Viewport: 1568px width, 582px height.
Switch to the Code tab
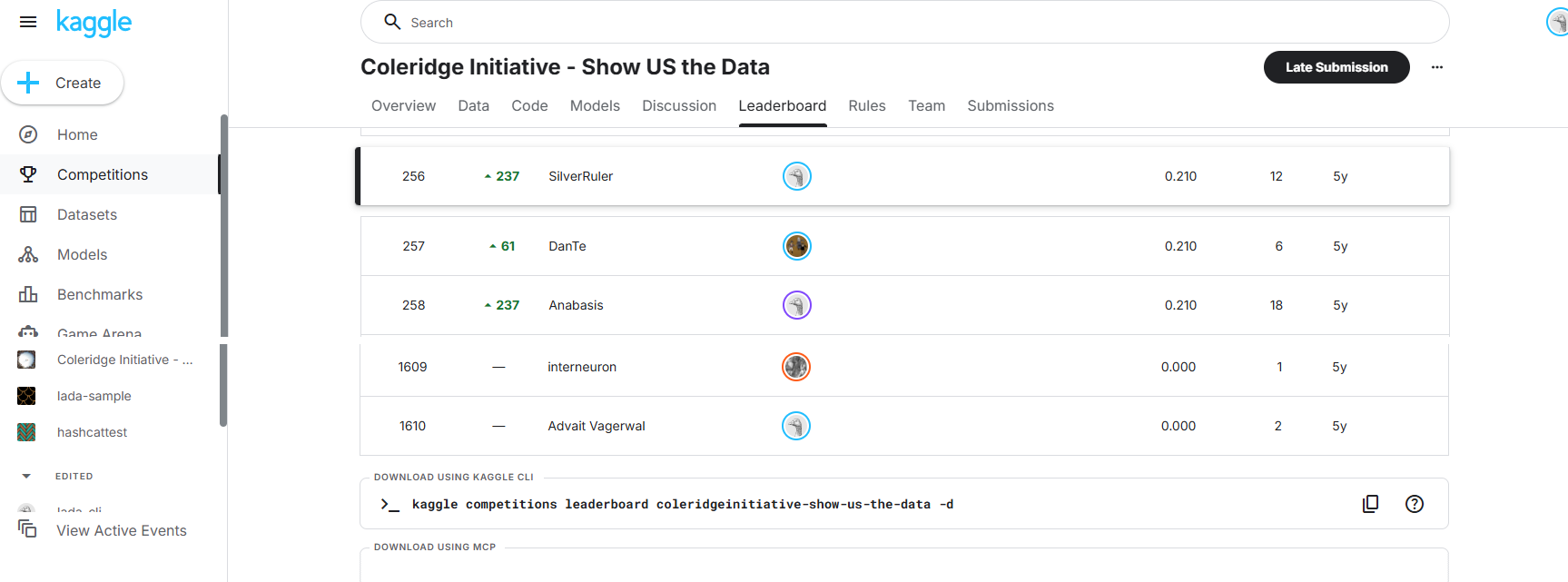coord(529,106)
